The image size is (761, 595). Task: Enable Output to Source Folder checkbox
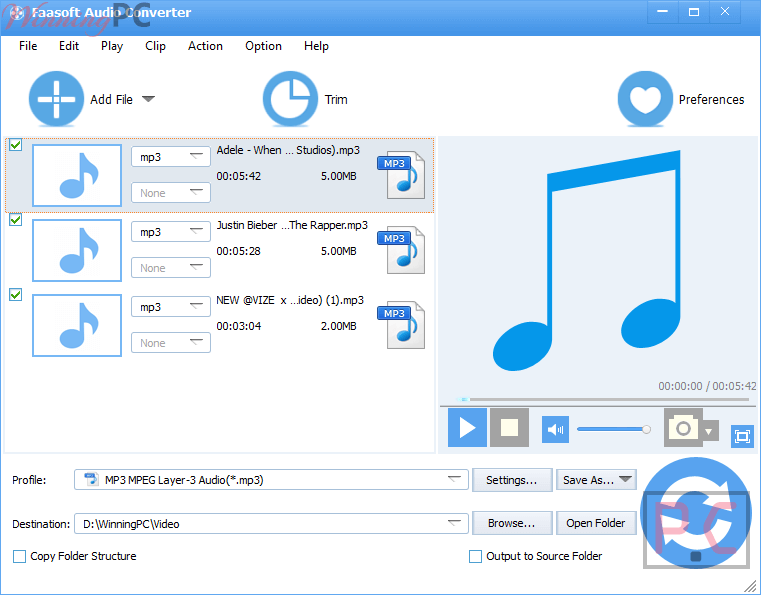click(x=476, y=556)
